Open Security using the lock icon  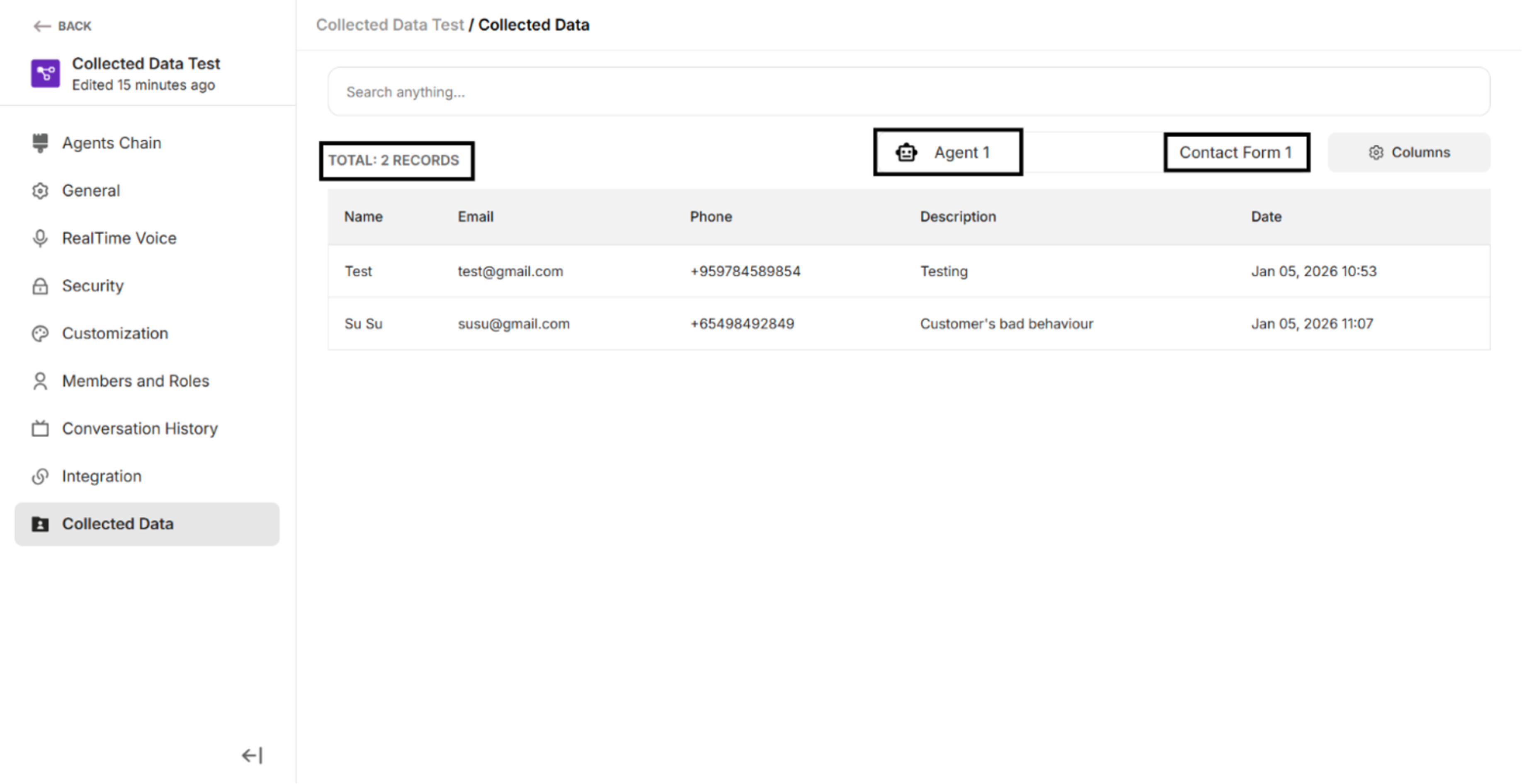point(40,286)
